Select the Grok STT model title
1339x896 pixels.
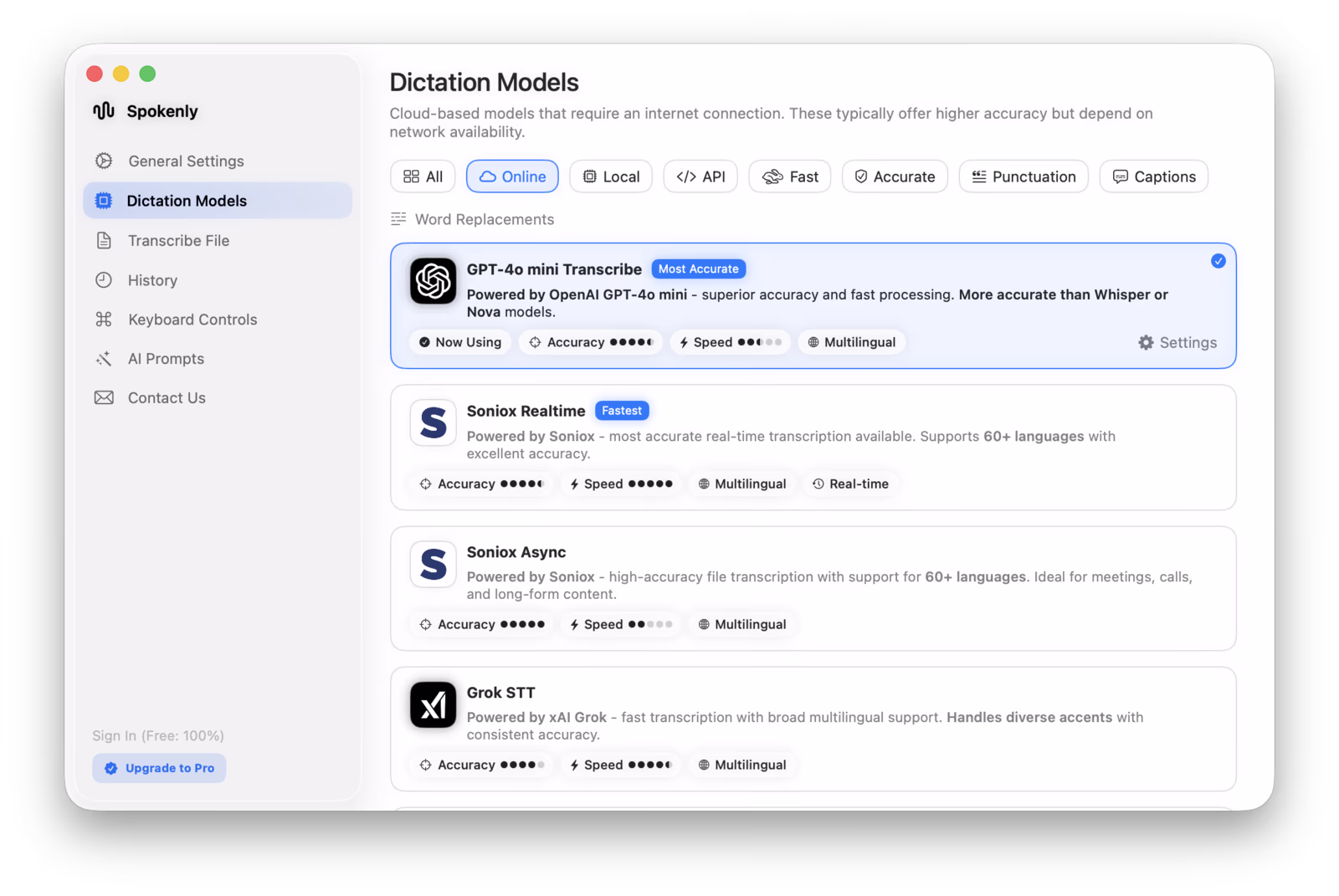[500, 693]
